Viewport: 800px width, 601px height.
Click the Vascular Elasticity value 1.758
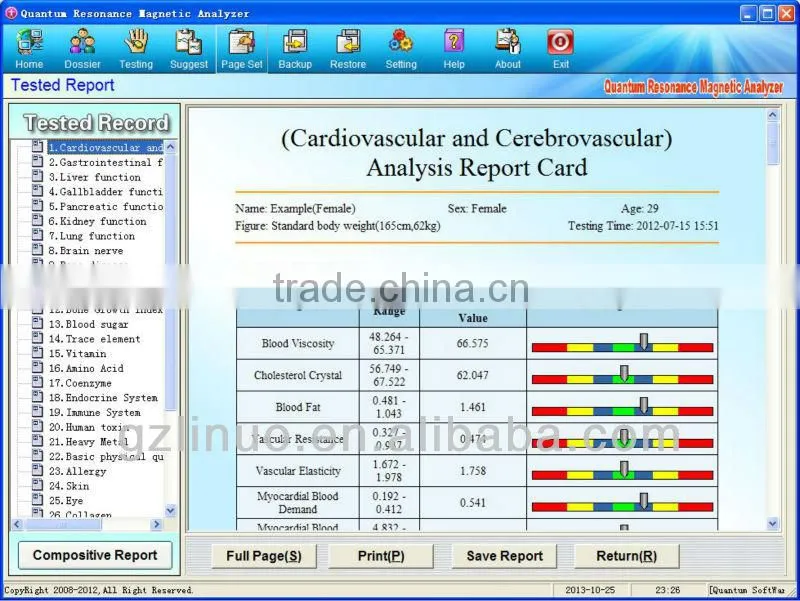472,471
